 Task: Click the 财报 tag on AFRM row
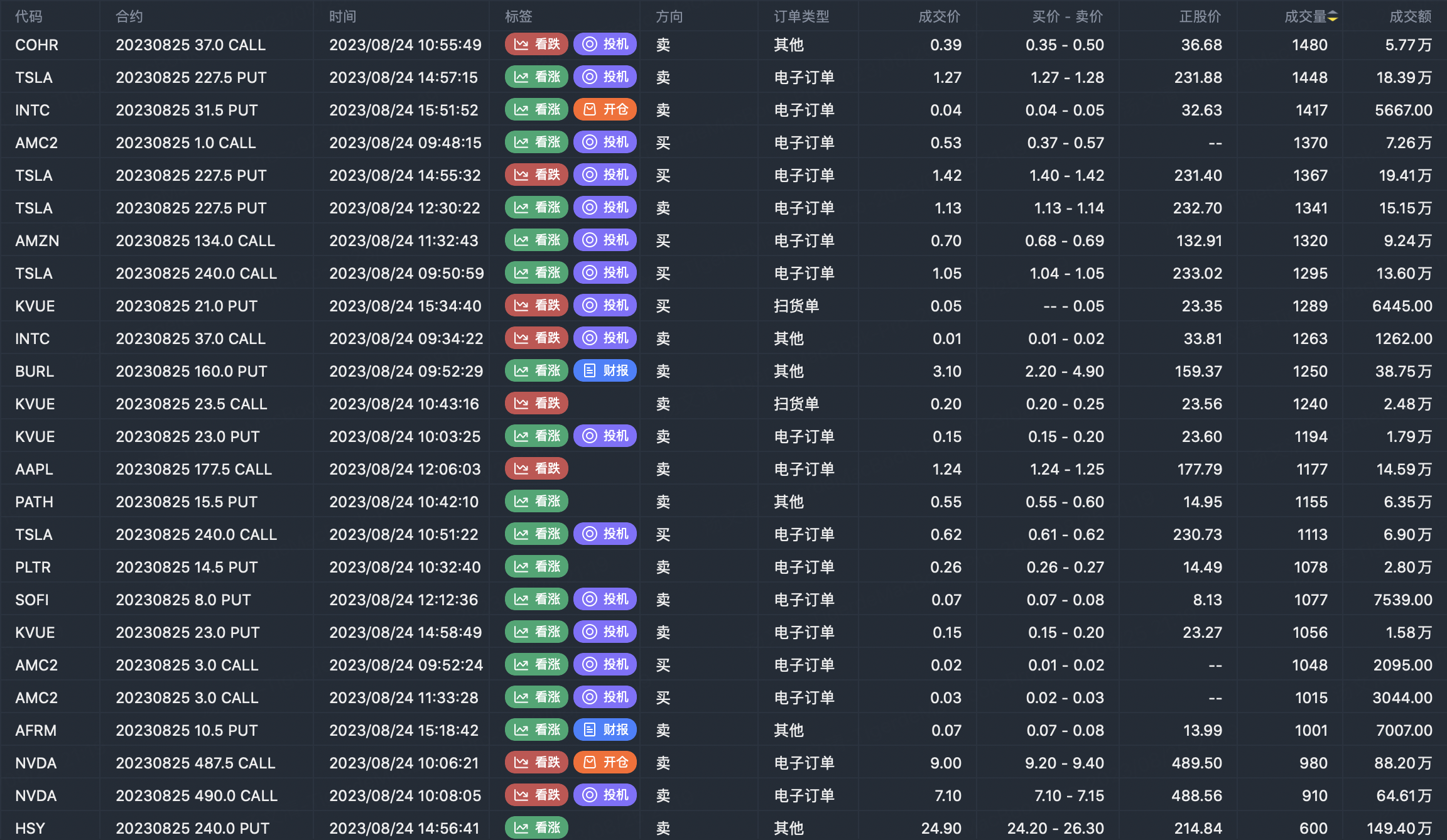pos(605,730)
